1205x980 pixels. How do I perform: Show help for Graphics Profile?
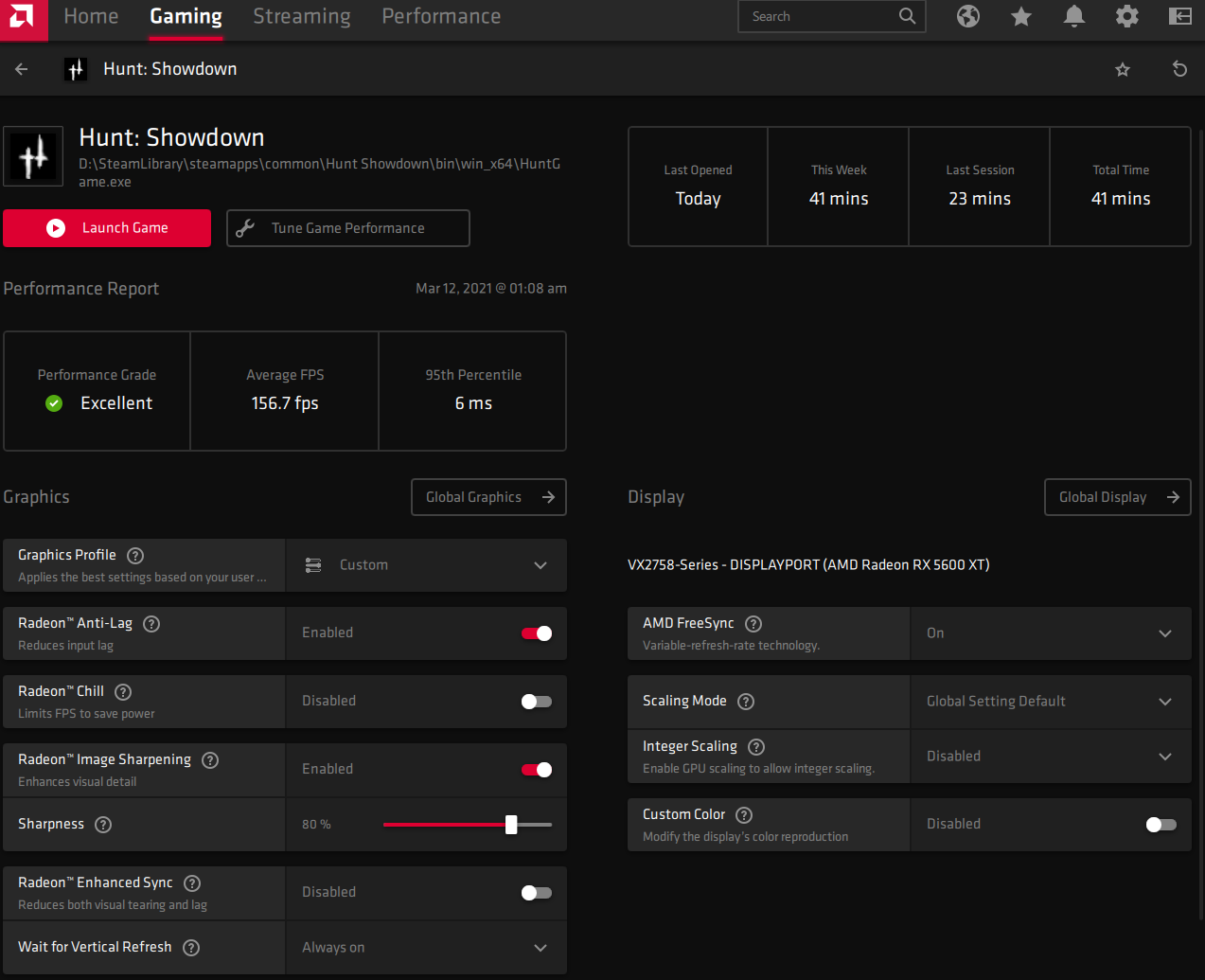point(135,556)
